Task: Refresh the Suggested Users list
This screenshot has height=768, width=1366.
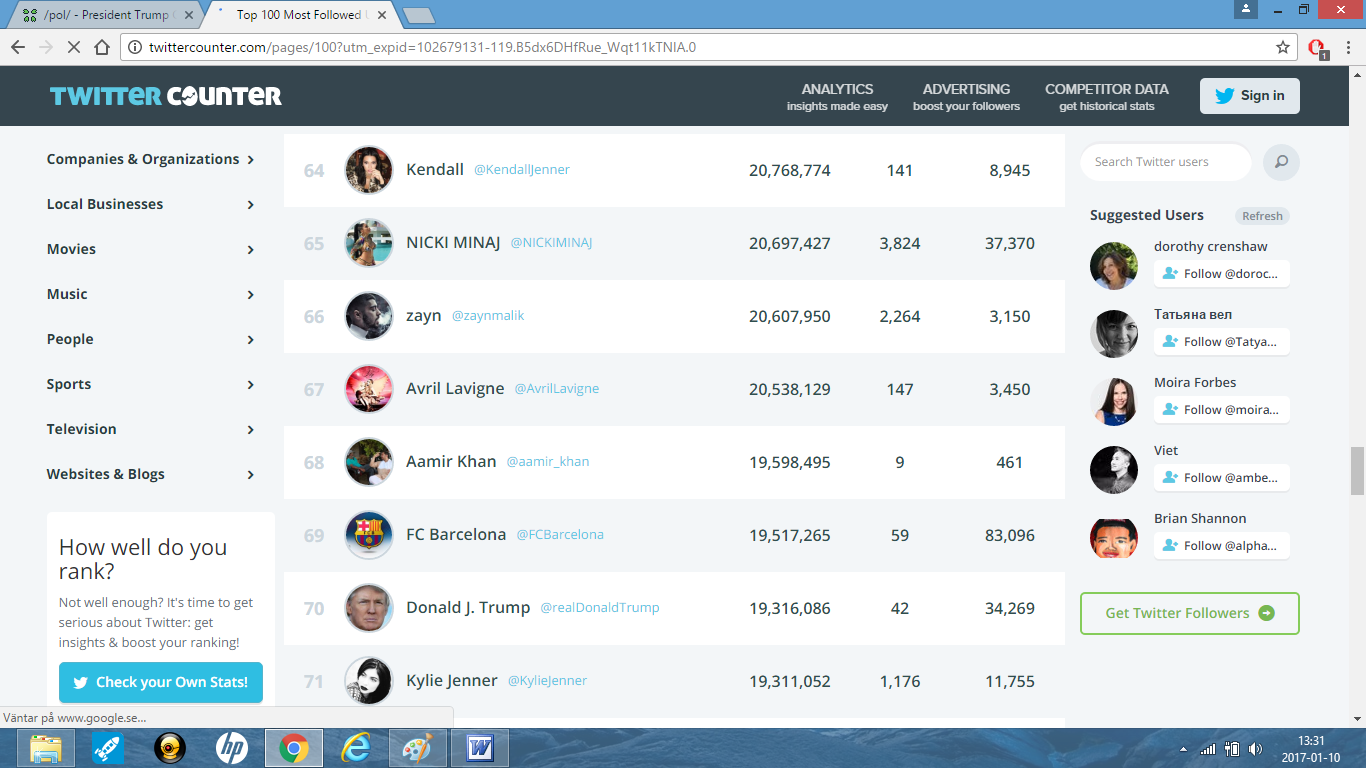Action: coord(1262,216)
